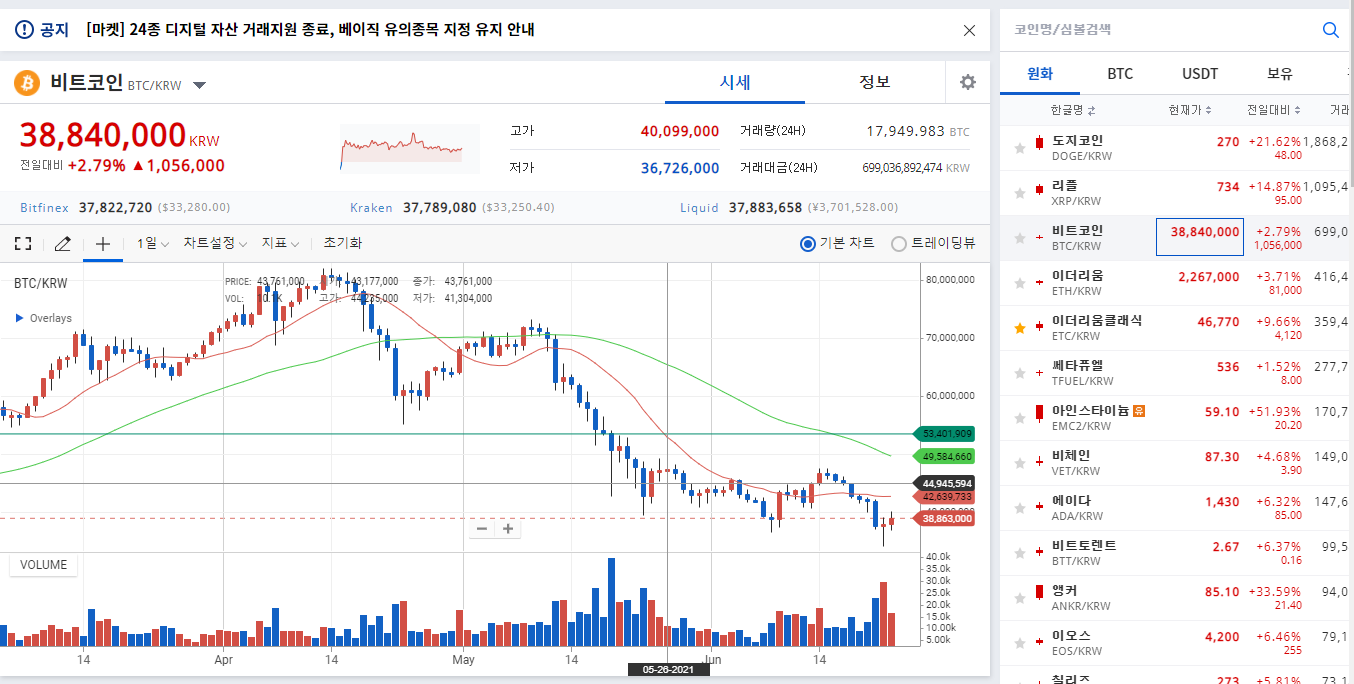The image size is (1354, 684).
Task: Open the 이더리움 ETH/KRW row
Action: pyautogui.click(x=1177, y=283)
